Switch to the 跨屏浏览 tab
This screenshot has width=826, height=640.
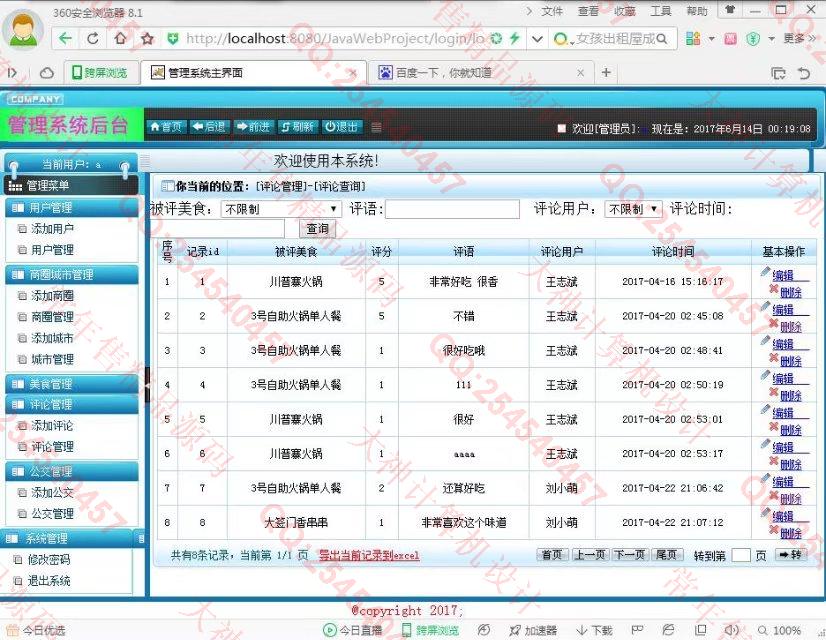pos(102,73)
